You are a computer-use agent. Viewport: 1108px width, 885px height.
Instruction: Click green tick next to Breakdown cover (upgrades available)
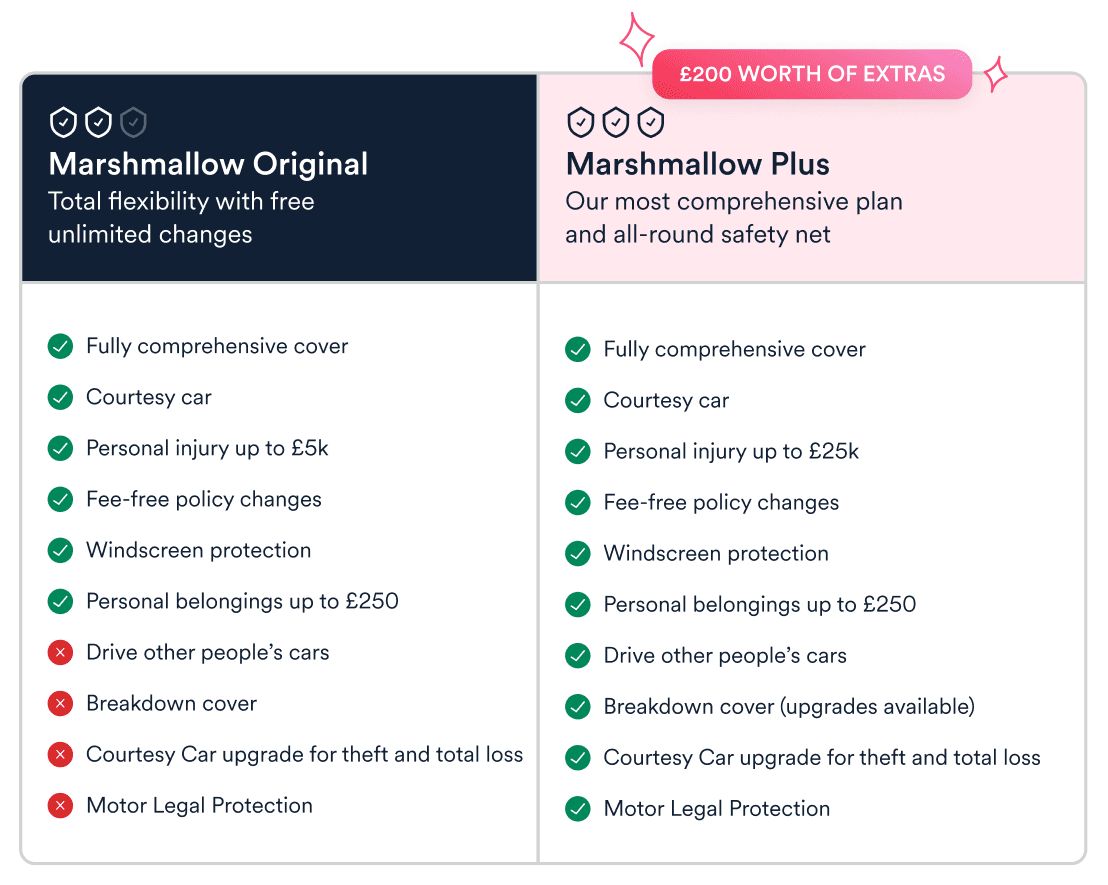[578, 707]
